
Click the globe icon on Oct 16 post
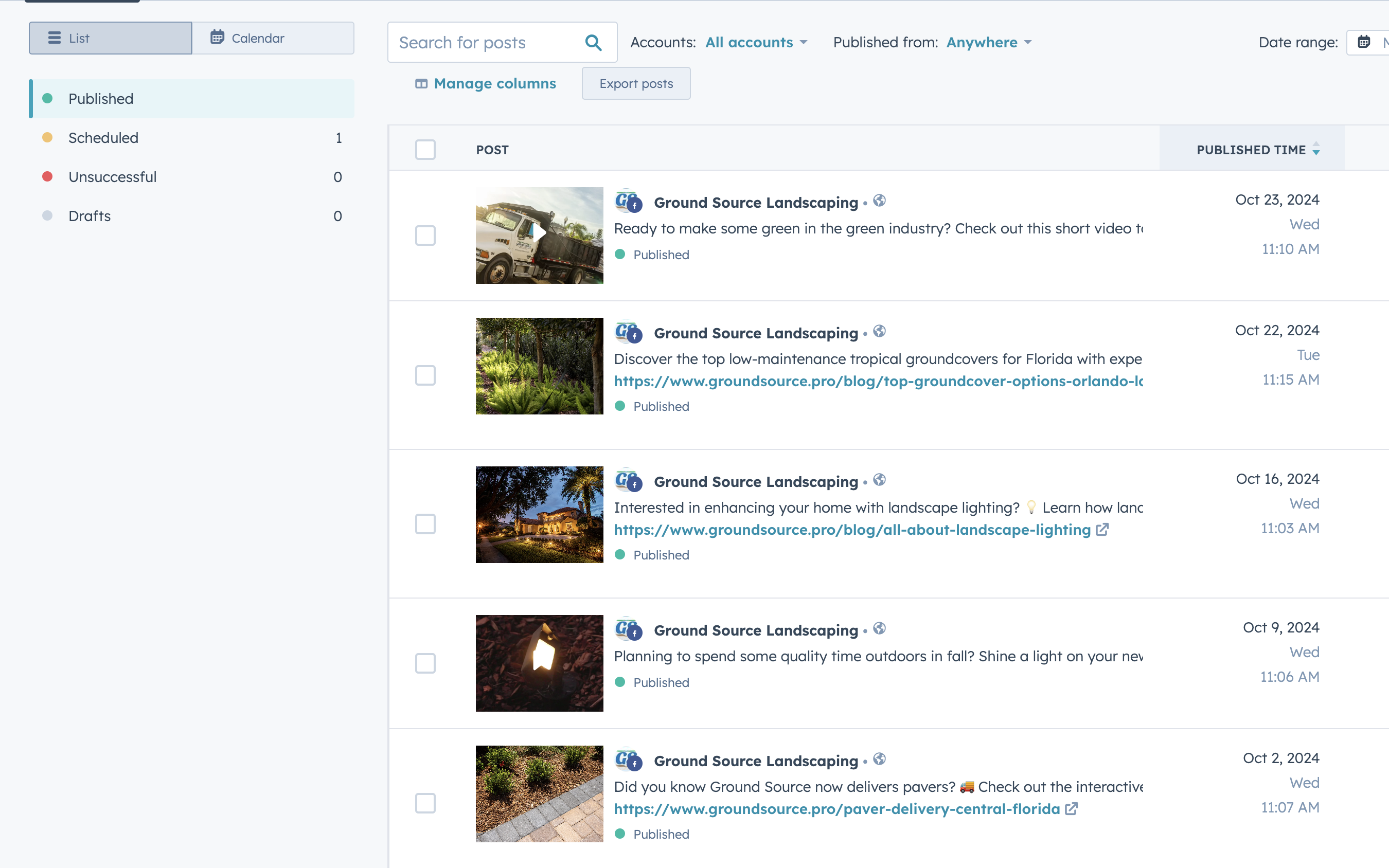pyautogui.click(x=879, y=479)
